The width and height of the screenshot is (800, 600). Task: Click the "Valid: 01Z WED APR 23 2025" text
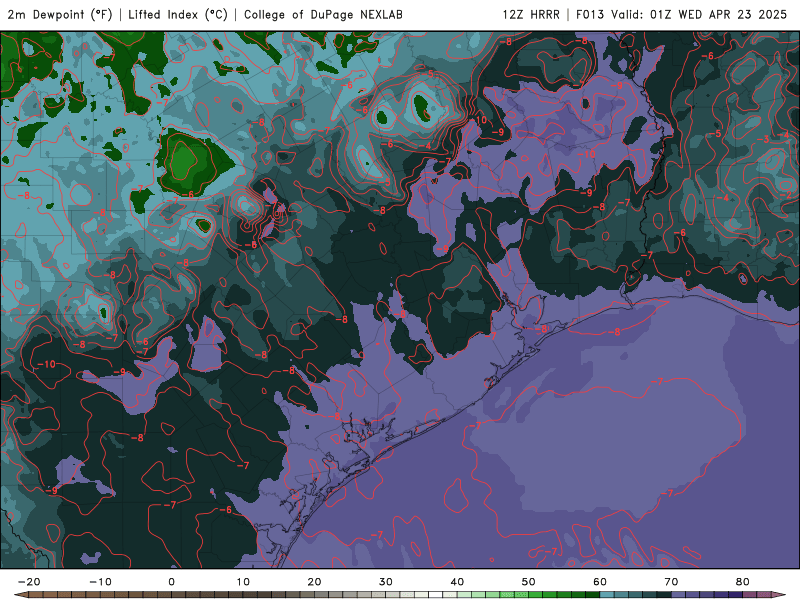698,15
